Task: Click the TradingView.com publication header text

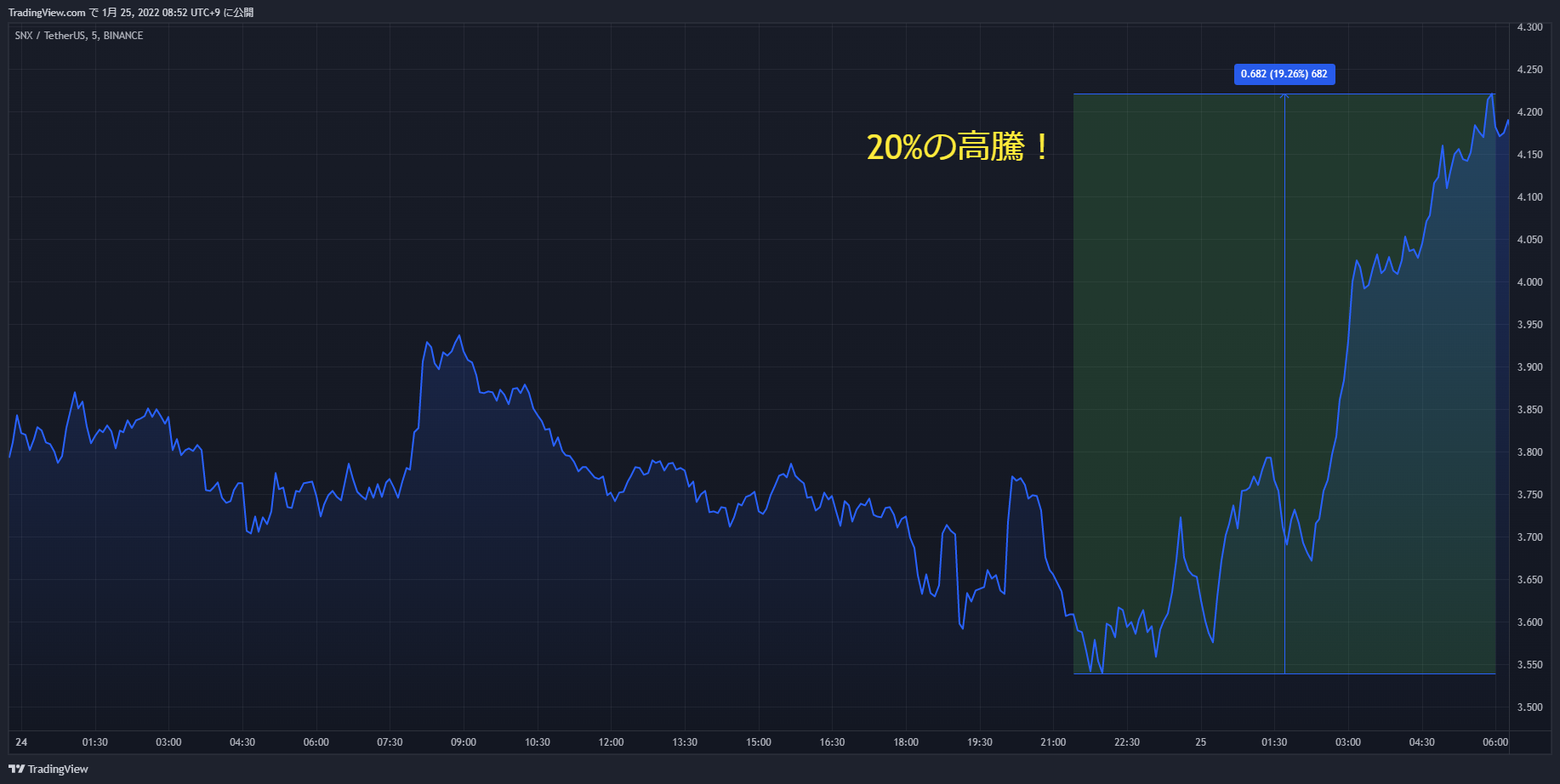Action: [131, 13]
